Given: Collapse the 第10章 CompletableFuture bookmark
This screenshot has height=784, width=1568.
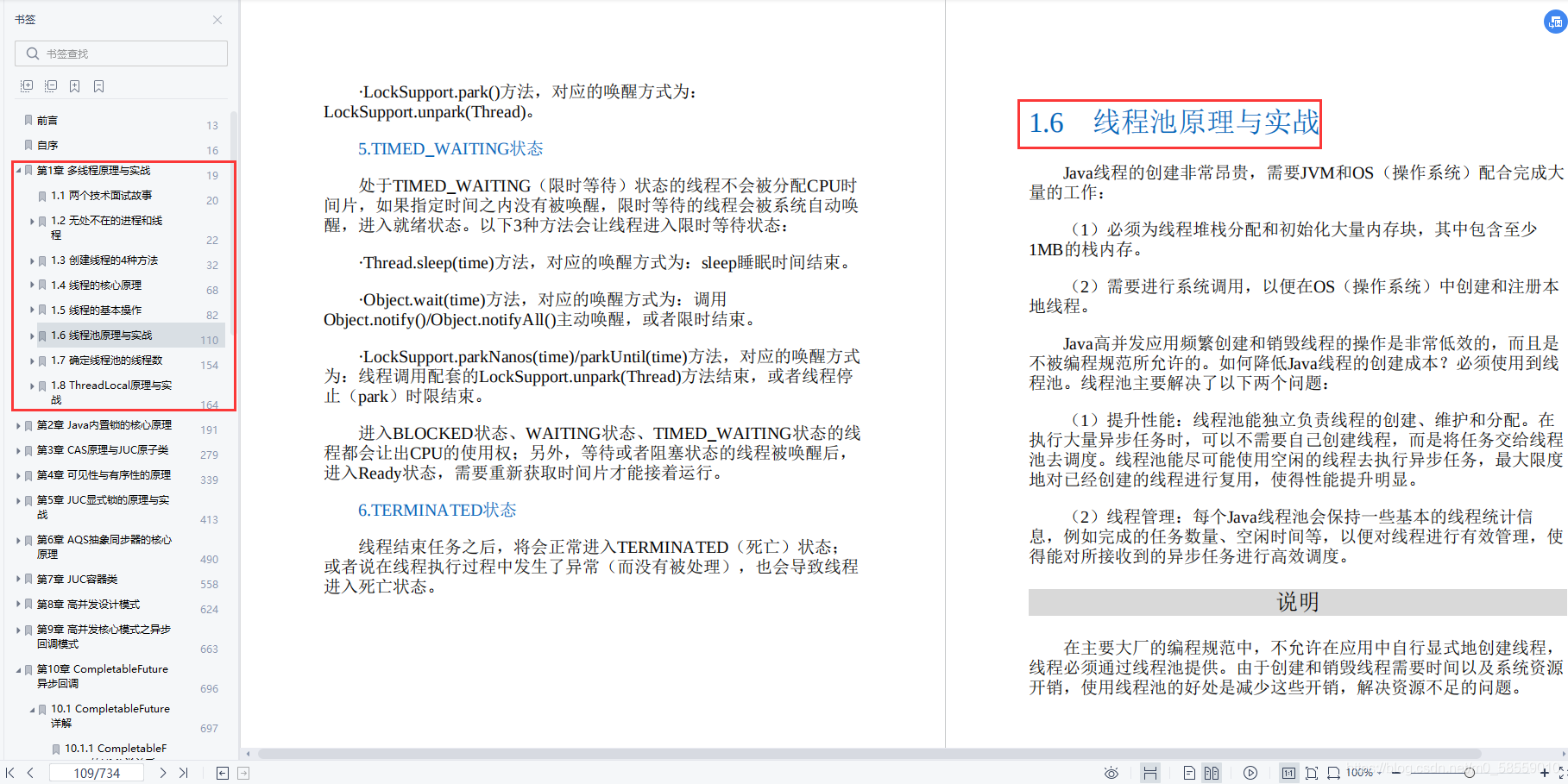Looking at the screenshot, I should coord(18,669).
